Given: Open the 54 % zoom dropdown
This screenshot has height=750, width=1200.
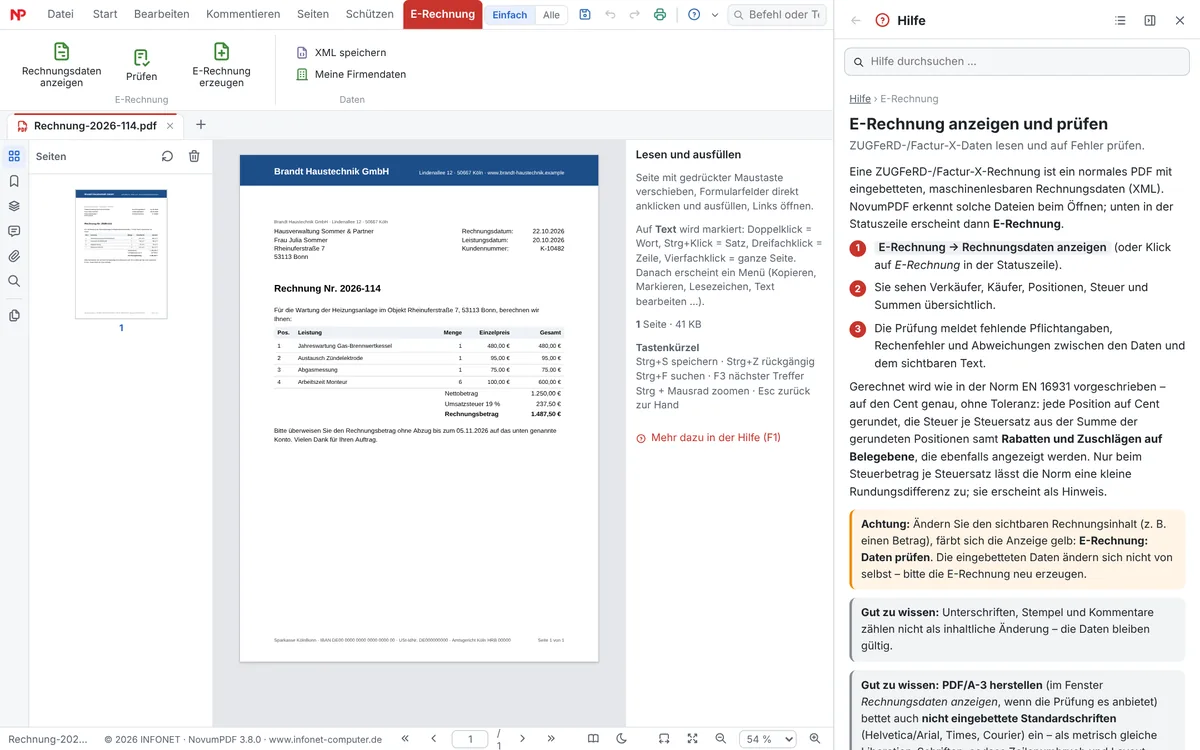Looking at the screenshot, I should pos(768,739).
